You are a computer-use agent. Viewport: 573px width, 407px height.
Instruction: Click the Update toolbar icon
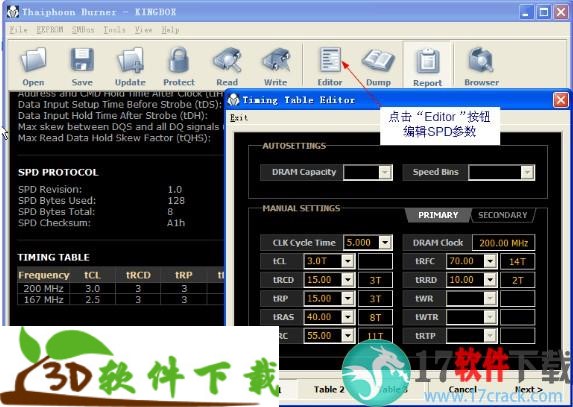(130, 61)
